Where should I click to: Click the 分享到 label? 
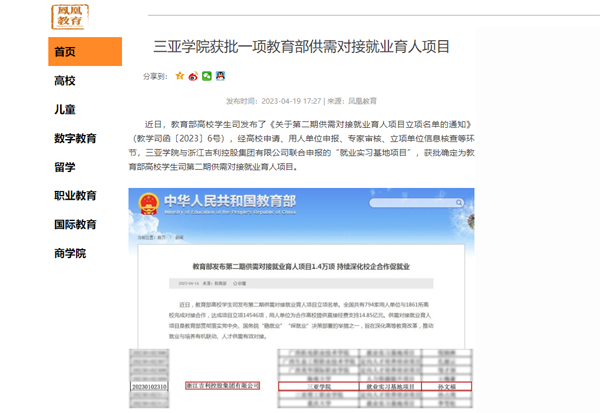click(155, 76)
